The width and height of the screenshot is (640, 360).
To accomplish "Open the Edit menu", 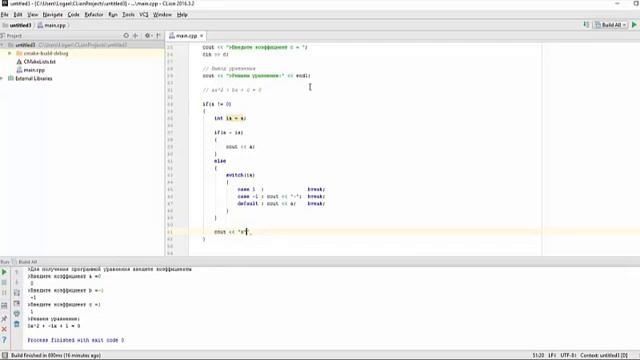I will point(18,15).
